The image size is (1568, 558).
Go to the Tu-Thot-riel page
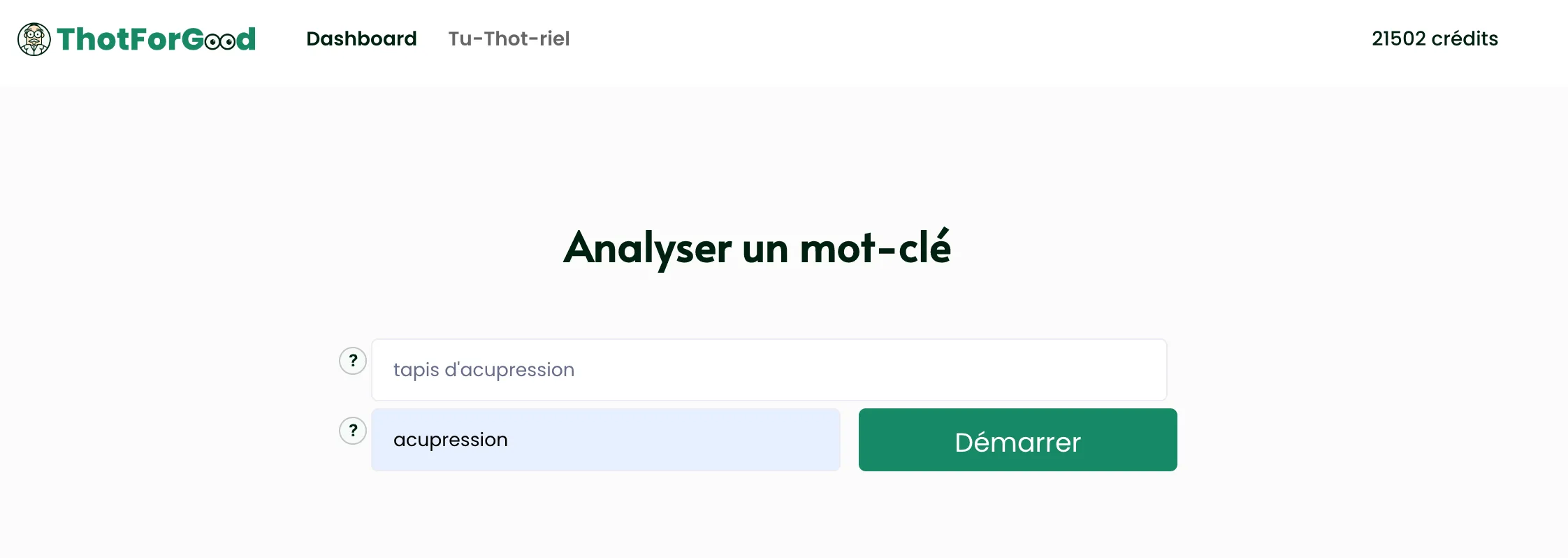(509, 38)
